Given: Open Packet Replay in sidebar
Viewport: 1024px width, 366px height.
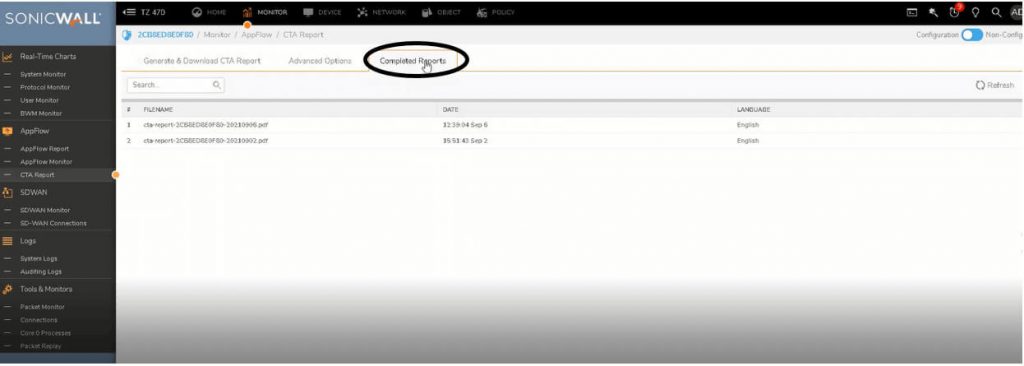Looking at the screenshot, I should 40,346.
